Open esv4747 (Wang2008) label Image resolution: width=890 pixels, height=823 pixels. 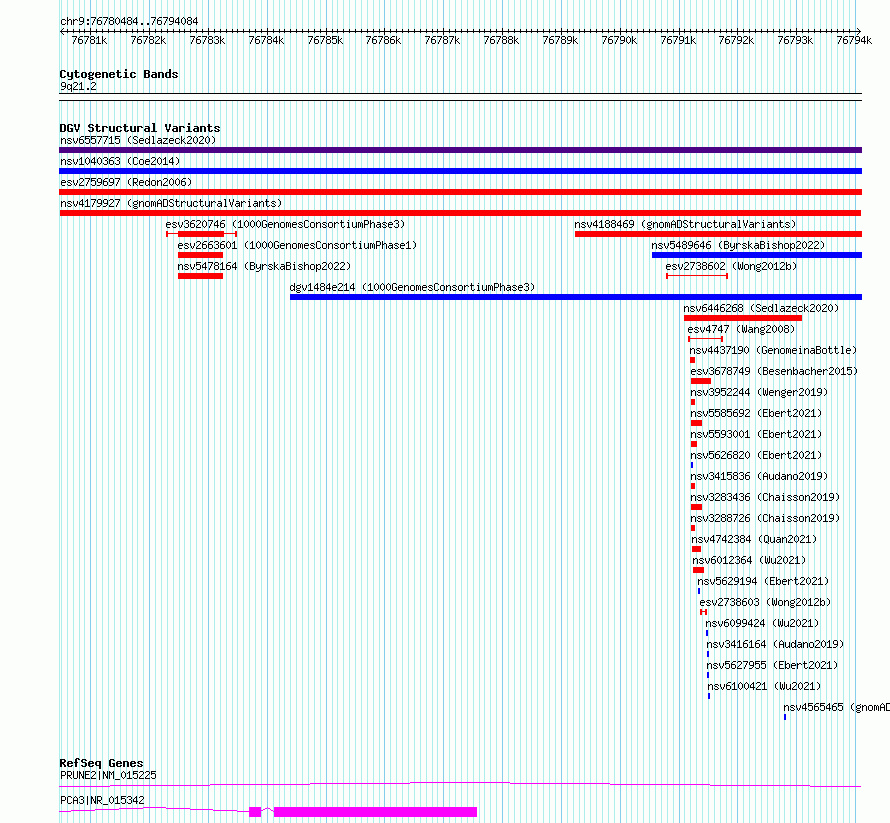741,329
